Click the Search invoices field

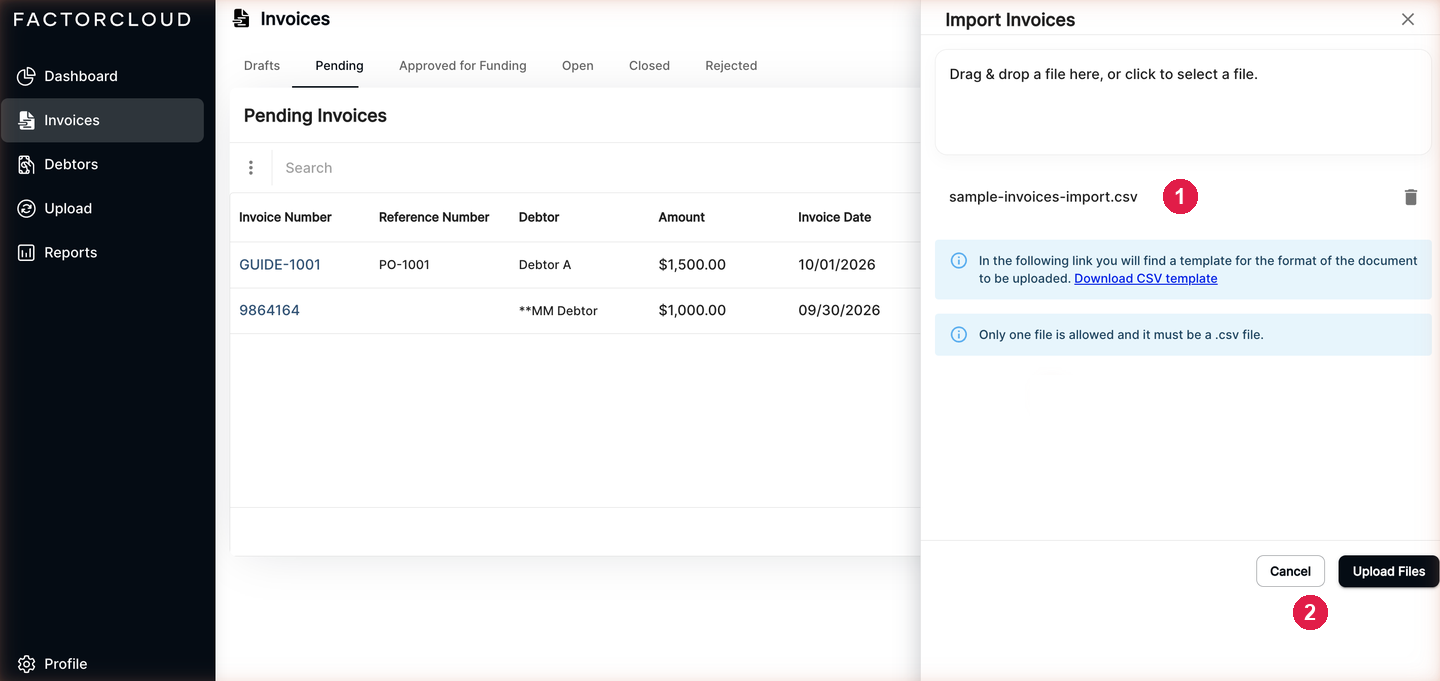pos(596,168)
